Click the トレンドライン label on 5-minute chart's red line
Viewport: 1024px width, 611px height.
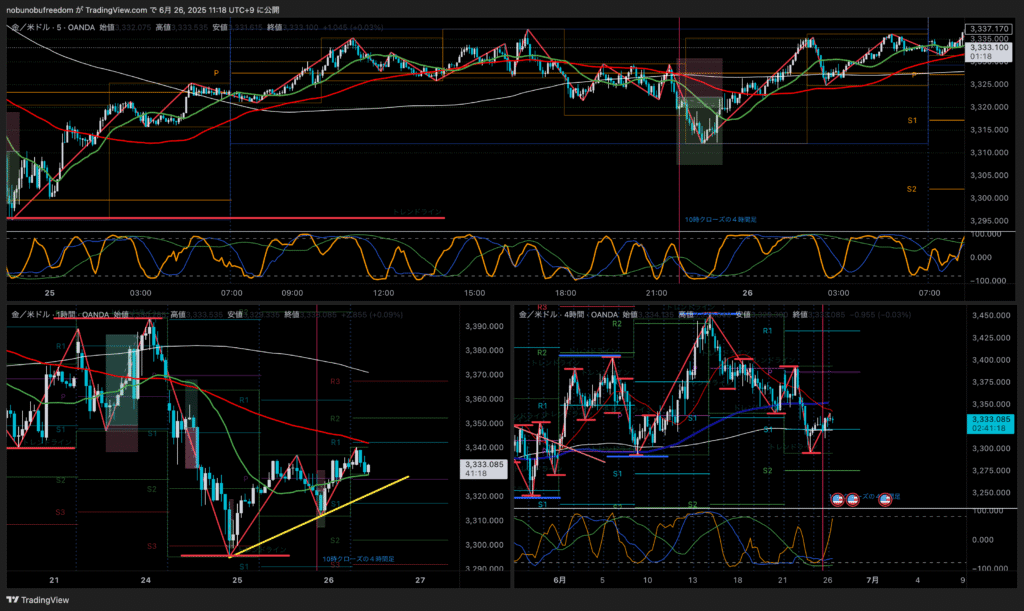pos(417,212)
